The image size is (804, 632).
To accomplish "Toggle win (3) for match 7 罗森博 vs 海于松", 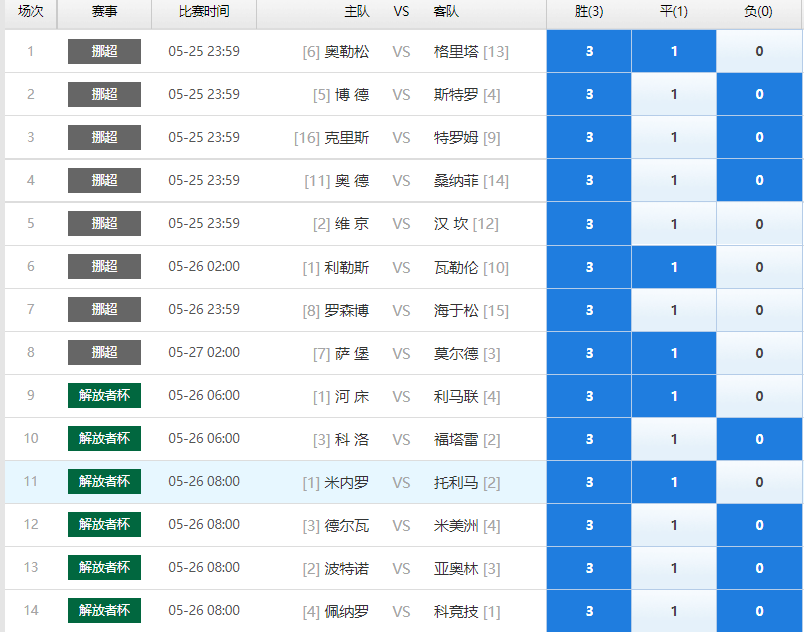I will [x=589, y=310].
